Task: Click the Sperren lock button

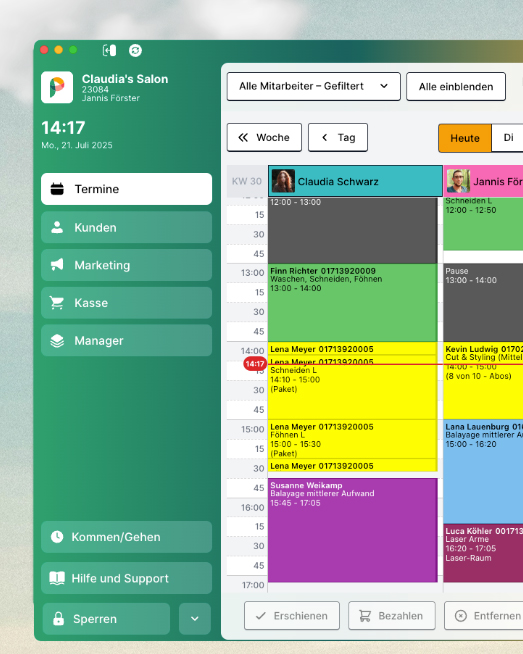Action: click(x=106, y=619)
